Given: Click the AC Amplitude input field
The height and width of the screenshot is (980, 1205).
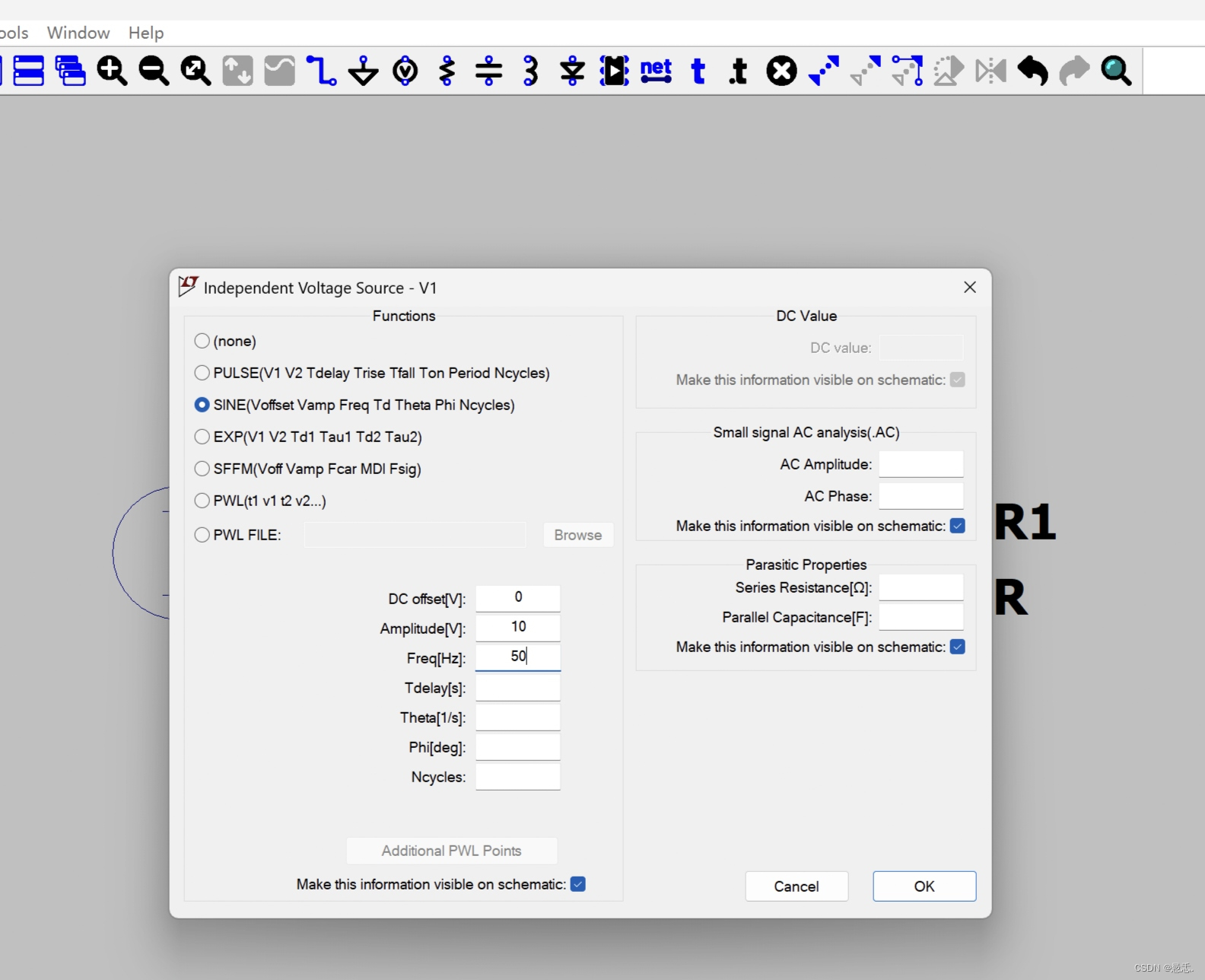Looking at the screenshot, I should (x=921, y=464).
